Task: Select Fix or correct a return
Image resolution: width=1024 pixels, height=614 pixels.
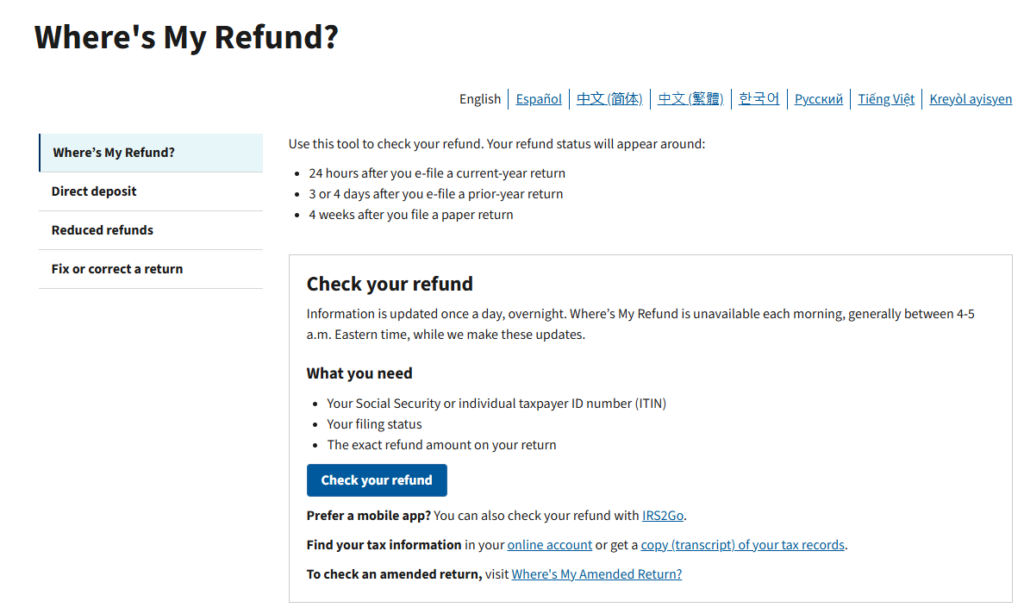Action: click(117, 269)
